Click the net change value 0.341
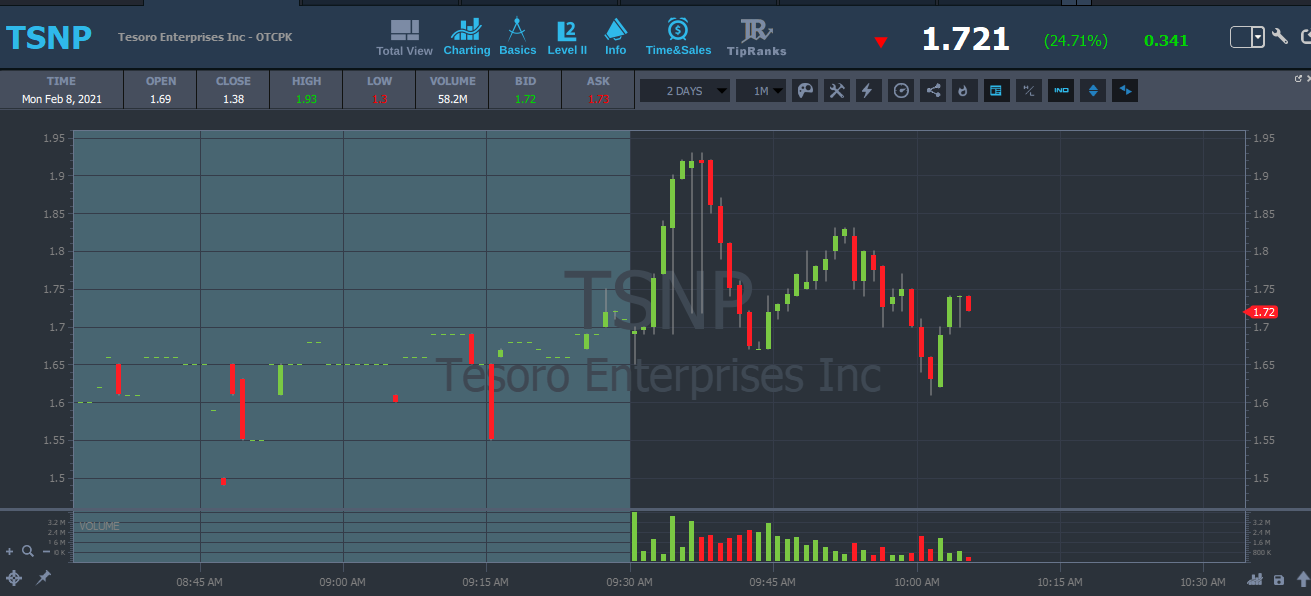 1166,41
